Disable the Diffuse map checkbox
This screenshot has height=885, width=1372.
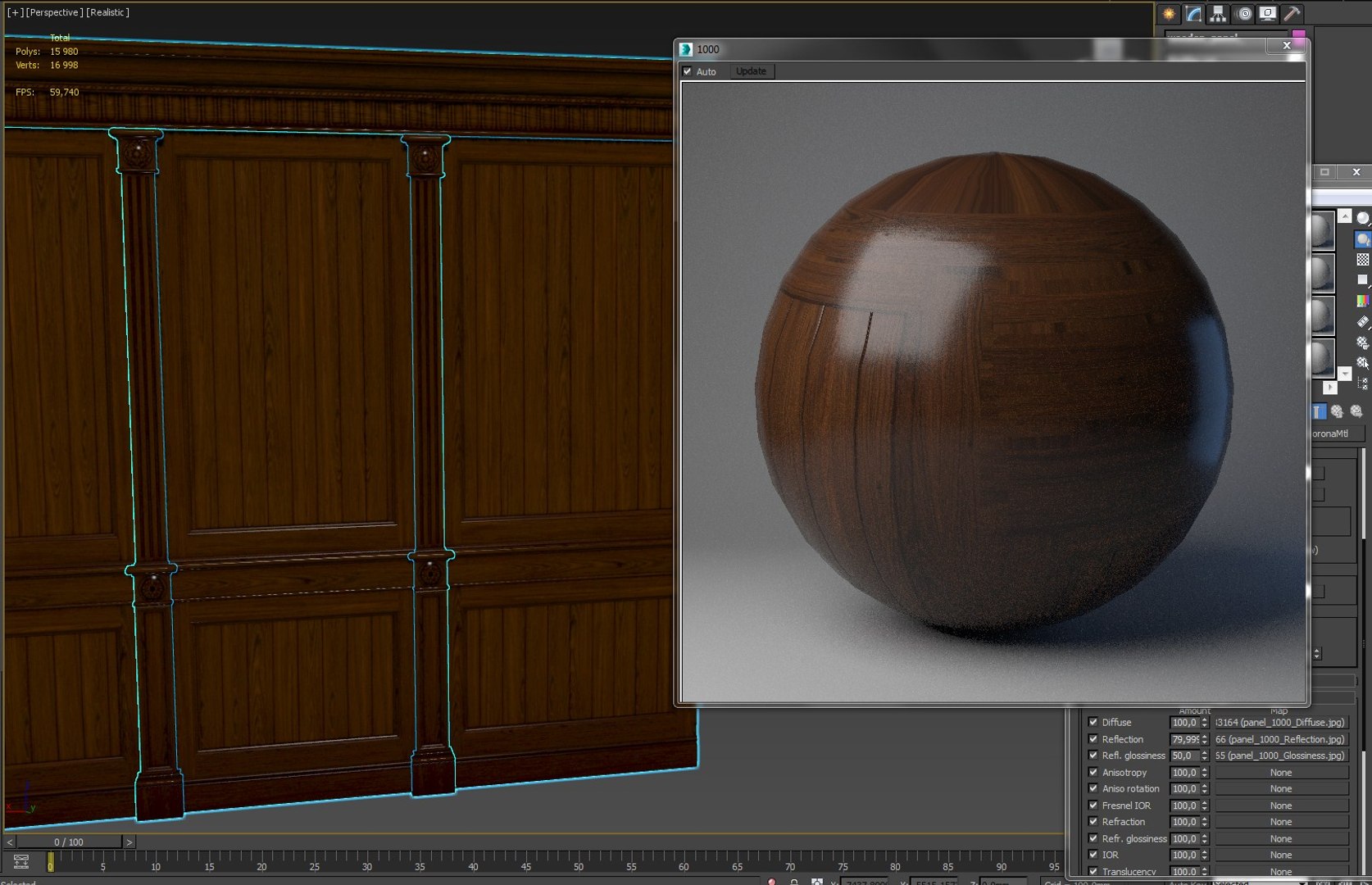point(1093,722)
